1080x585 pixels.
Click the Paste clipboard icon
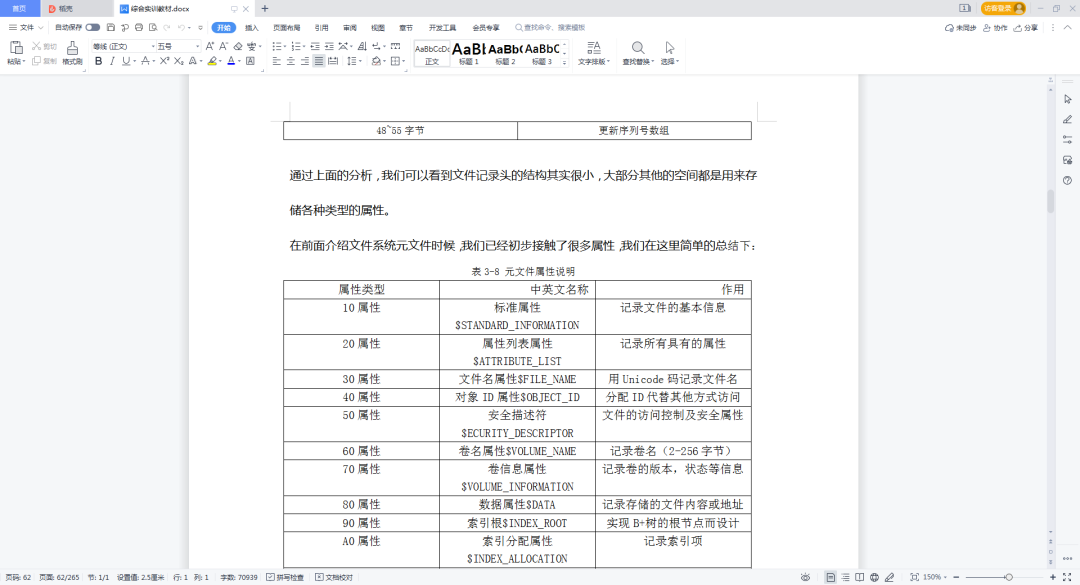coord(16,48)
